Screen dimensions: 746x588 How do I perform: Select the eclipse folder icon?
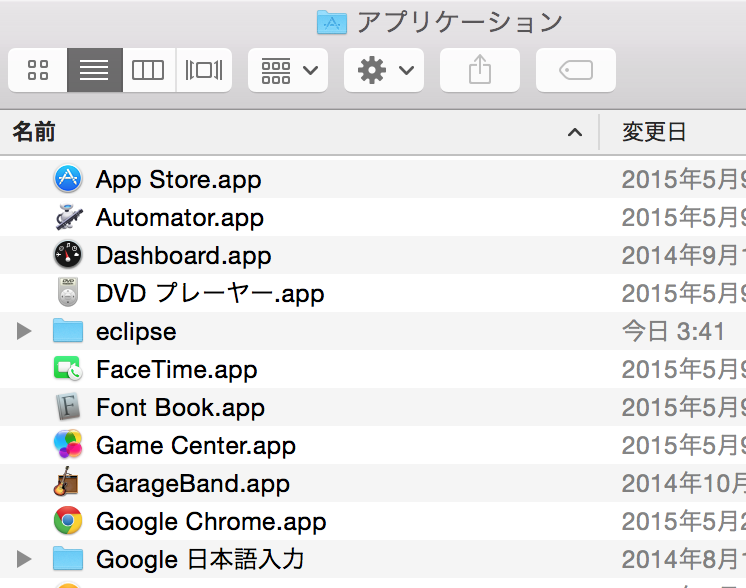[x=68, y=331]
